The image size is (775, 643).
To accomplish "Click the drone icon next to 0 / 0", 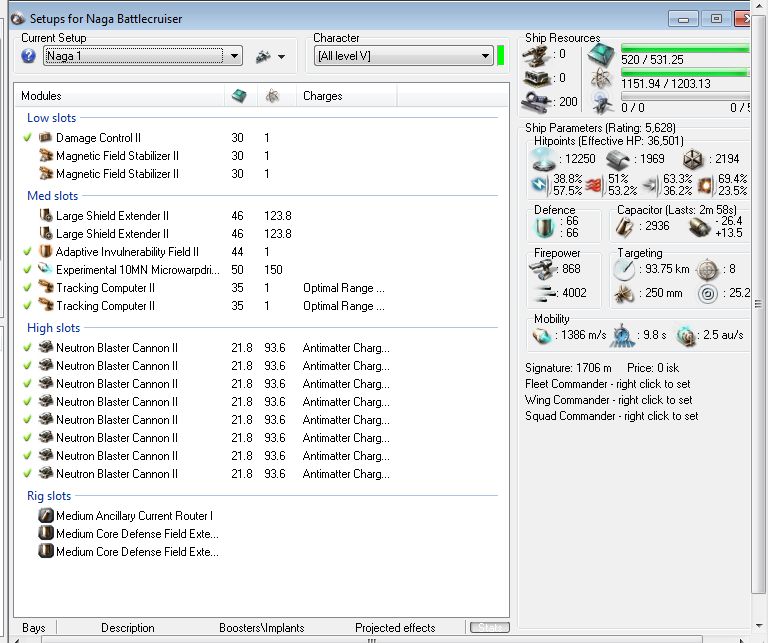I will 601,102.
